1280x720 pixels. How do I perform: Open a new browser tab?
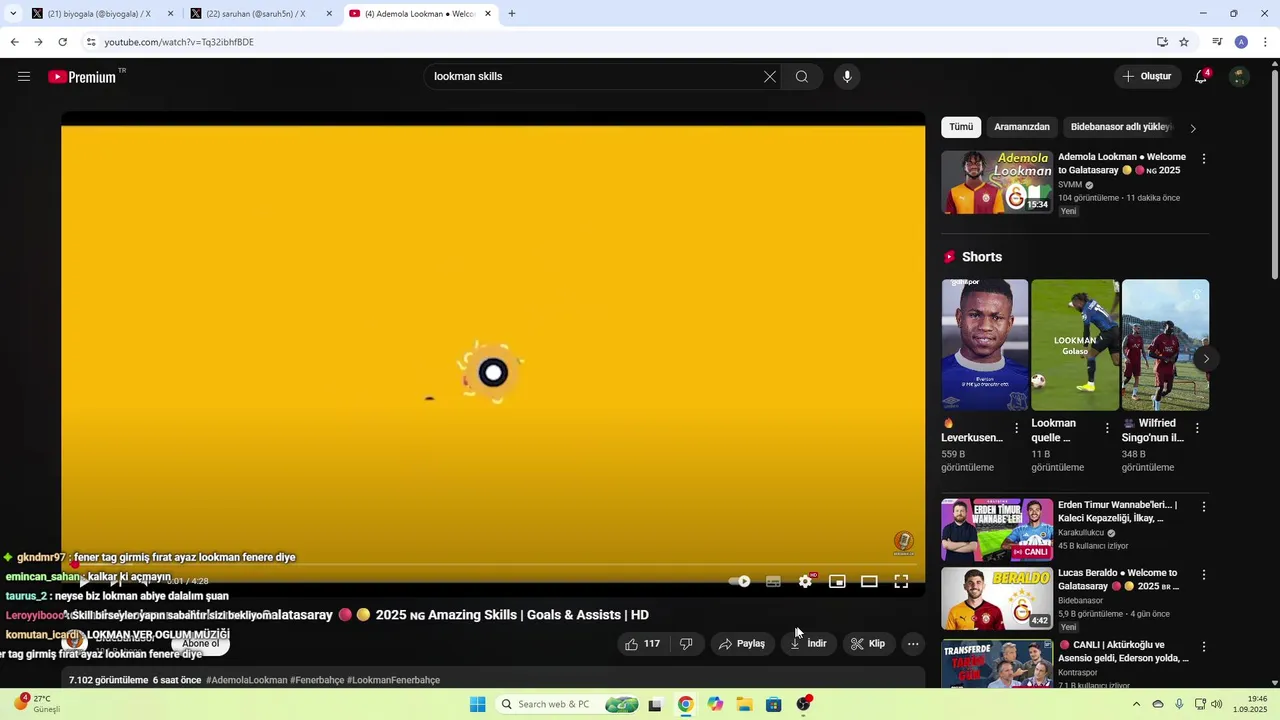[512, 14]
